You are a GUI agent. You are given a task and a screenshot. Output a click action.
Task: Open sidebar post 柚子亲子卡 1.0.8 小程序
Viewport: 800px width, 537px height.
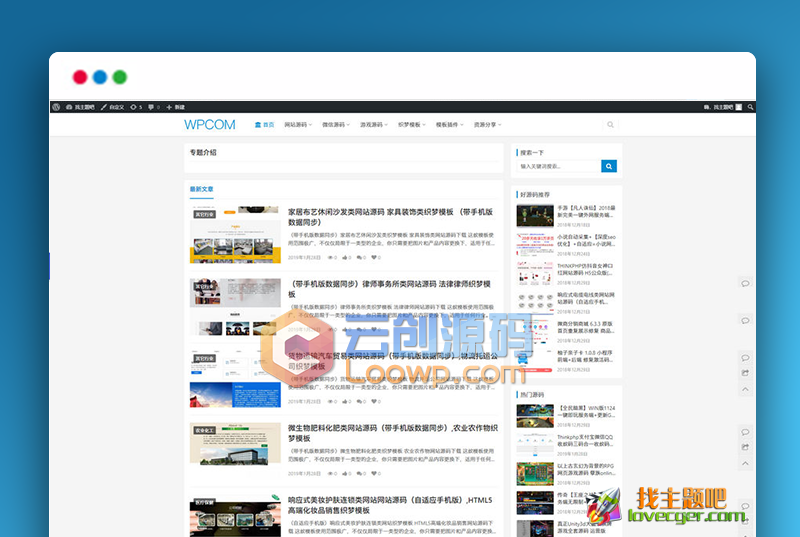(586, 356)
